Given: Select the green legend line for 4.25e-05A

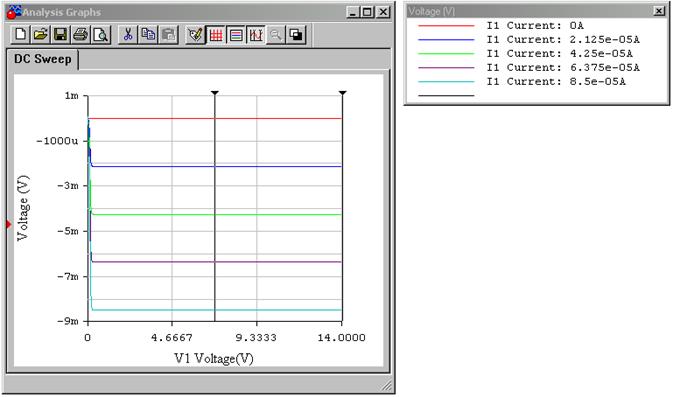Looking at the screenshot, I should coord(446,54).
